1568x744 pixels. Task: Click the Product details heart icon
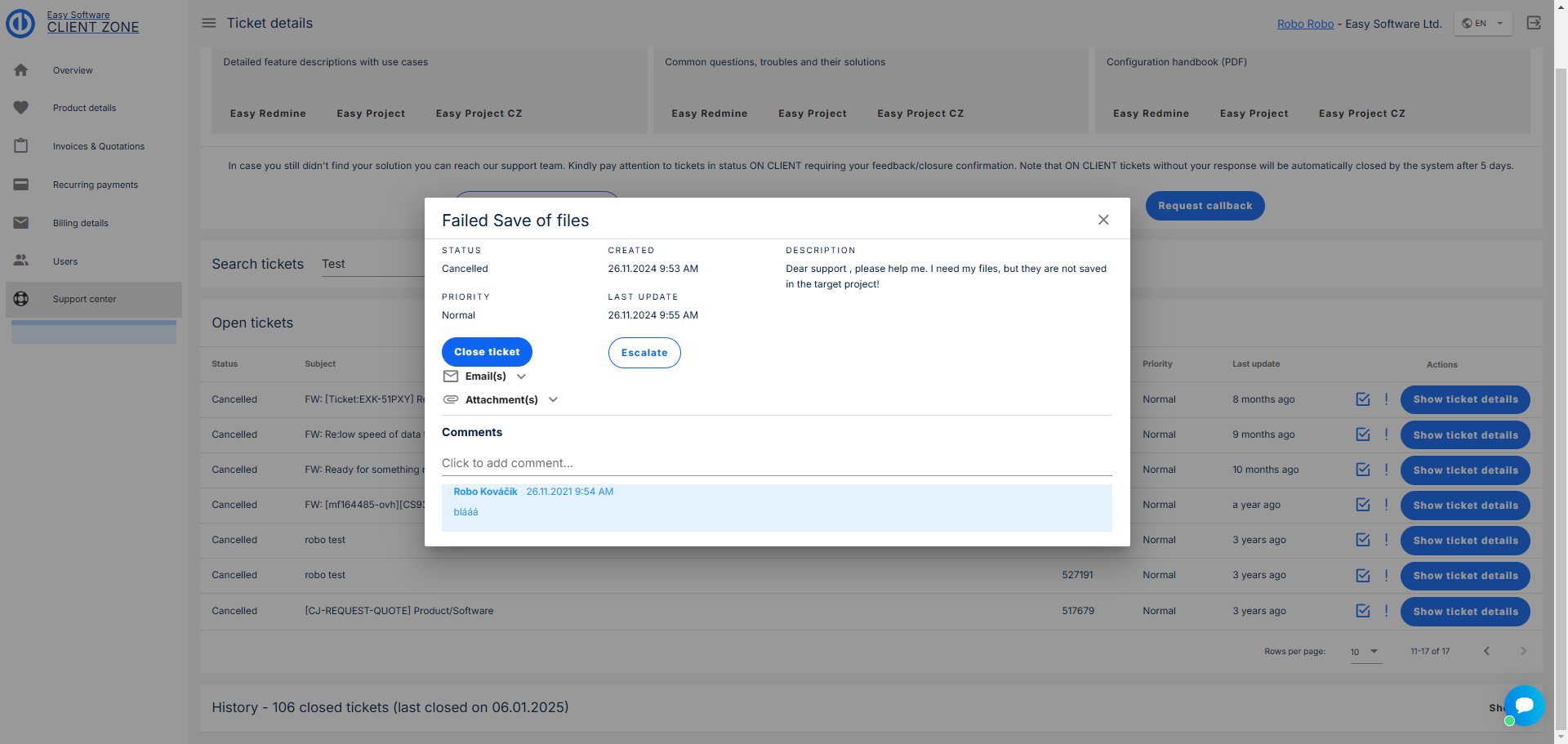[21, 108]
